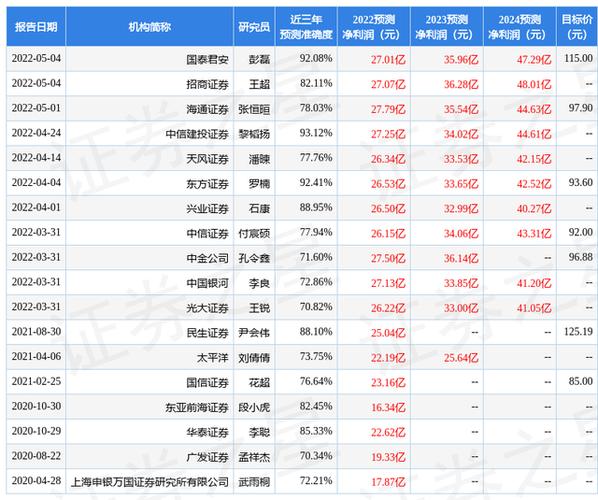Click researcher name 尹会伟
The image size is (598, 500).
254,333
